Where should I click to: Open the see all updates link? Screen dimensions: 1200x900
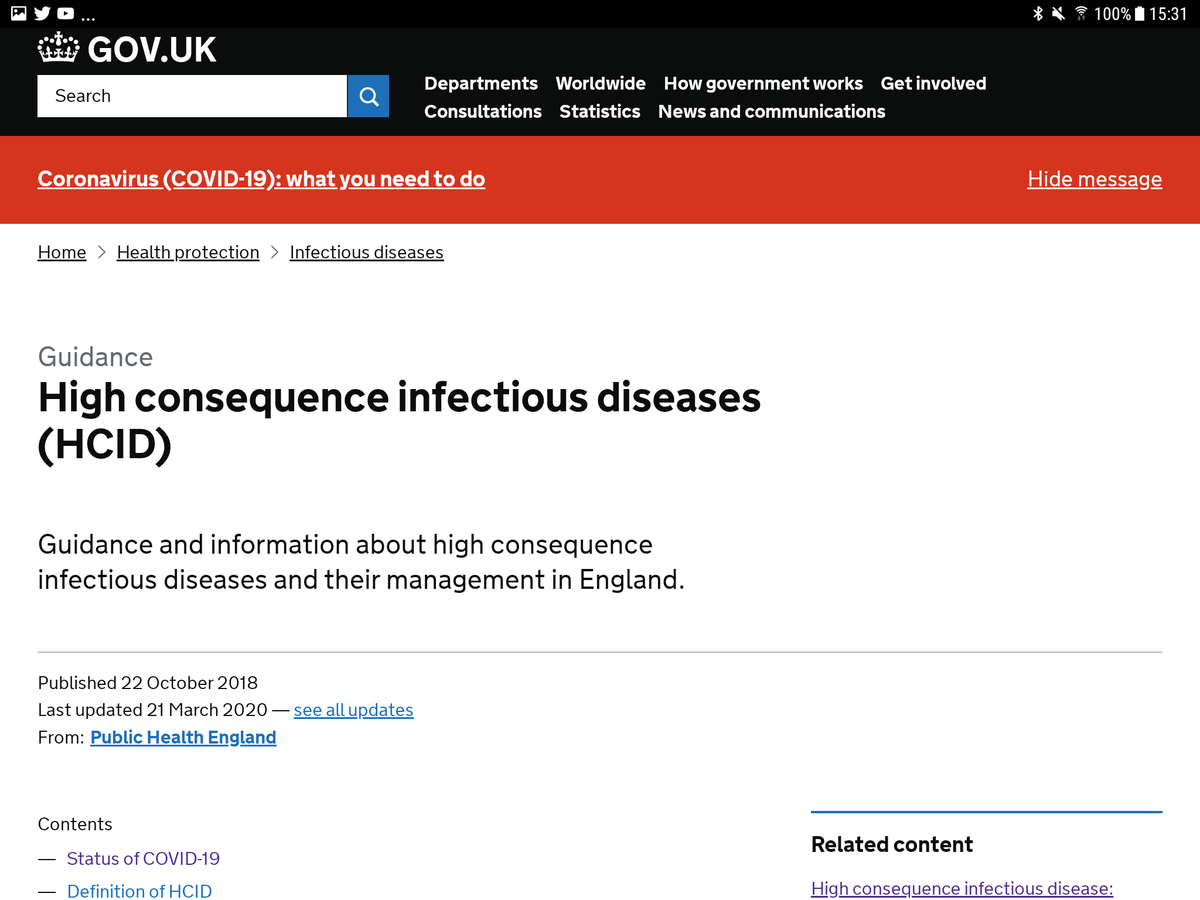pos(353,710)
